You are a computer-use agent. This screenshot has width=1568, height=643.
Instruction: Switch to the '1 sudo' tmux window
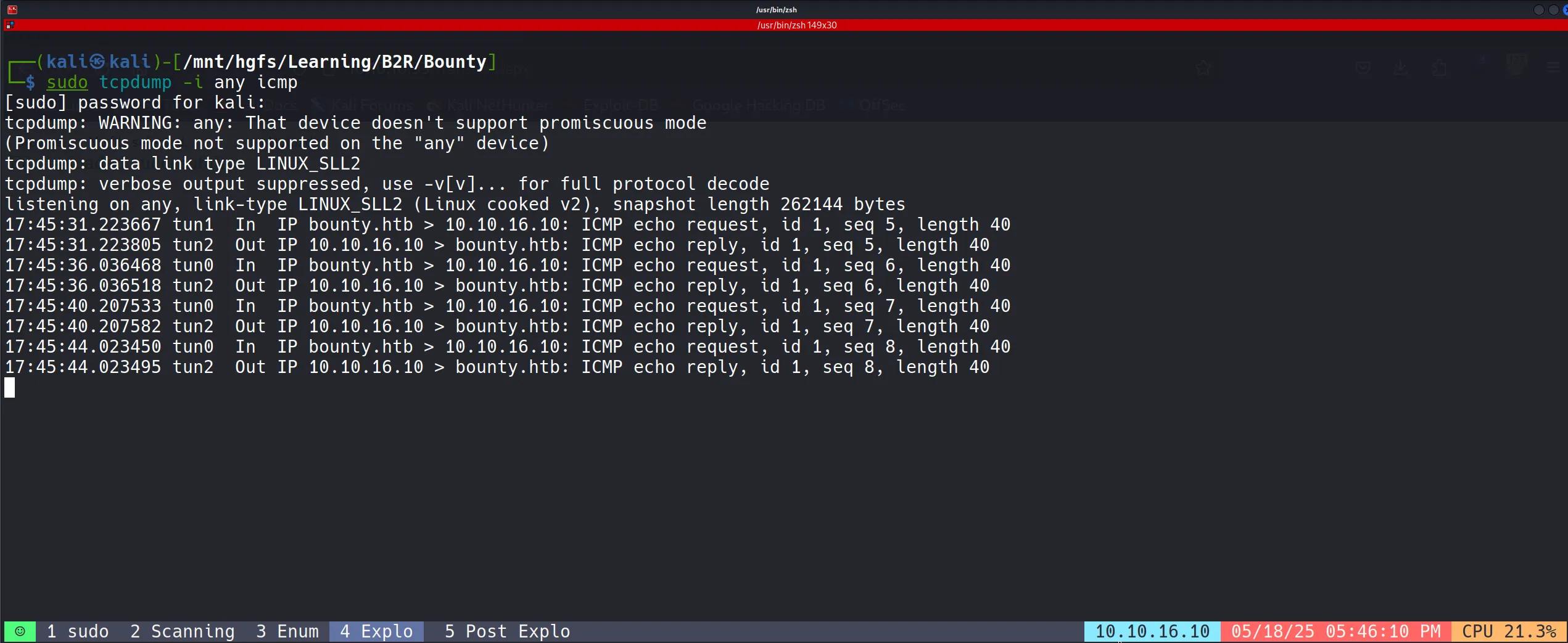tap(78, 631)
